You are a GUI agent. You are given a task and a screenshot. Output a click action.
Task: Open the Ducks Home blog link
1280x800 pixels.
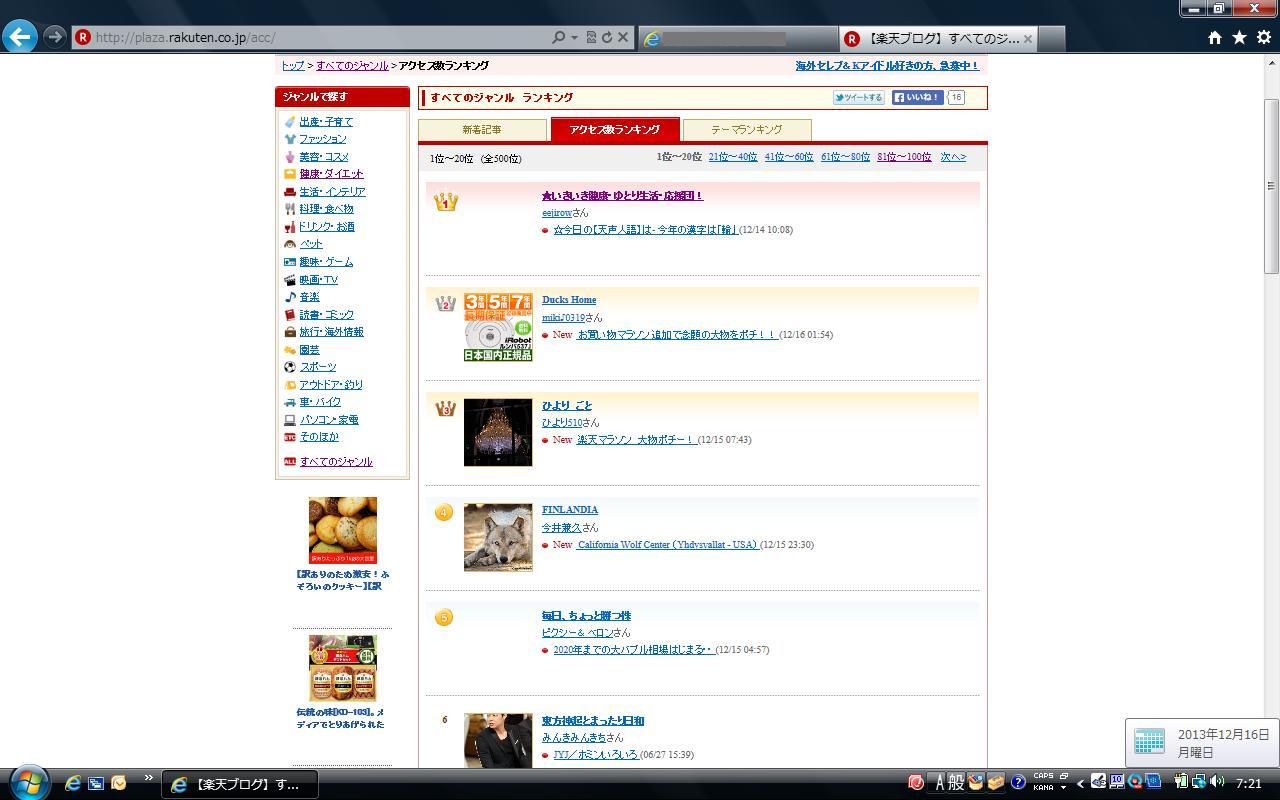point(569,300)
